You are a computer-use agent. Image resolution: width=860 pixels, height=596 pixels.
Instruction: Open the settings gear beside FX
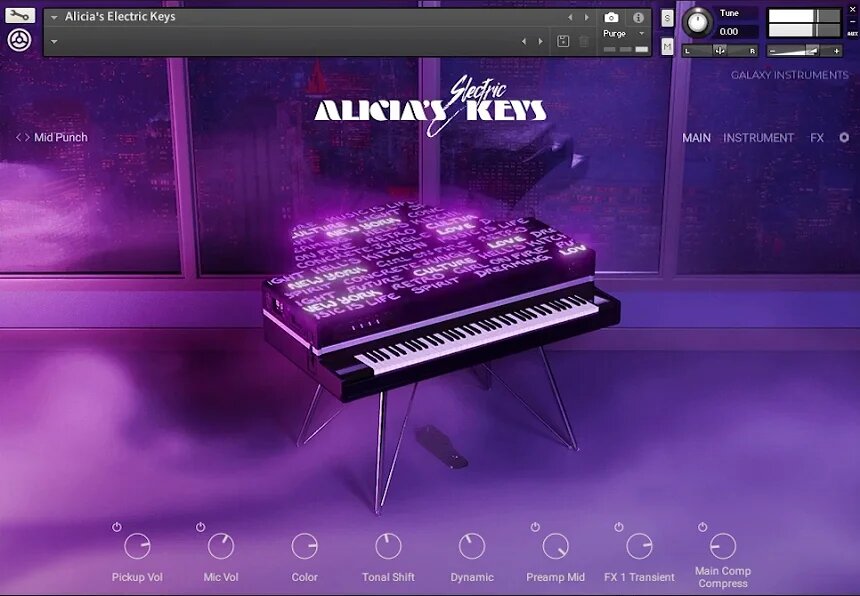(844, 138)
